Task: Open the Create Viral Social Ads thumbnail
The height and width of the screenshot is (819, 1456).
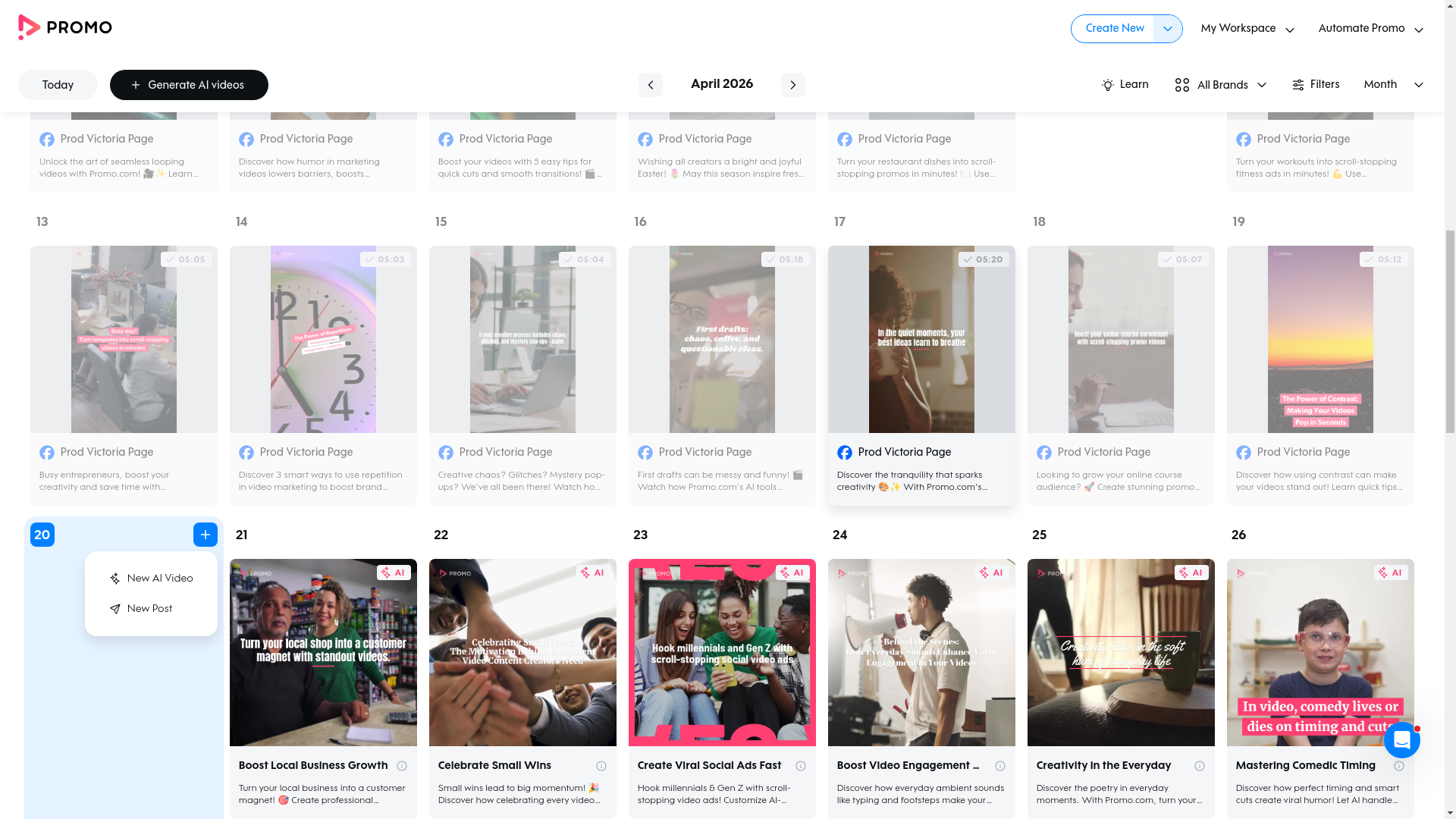Action: 721,652
